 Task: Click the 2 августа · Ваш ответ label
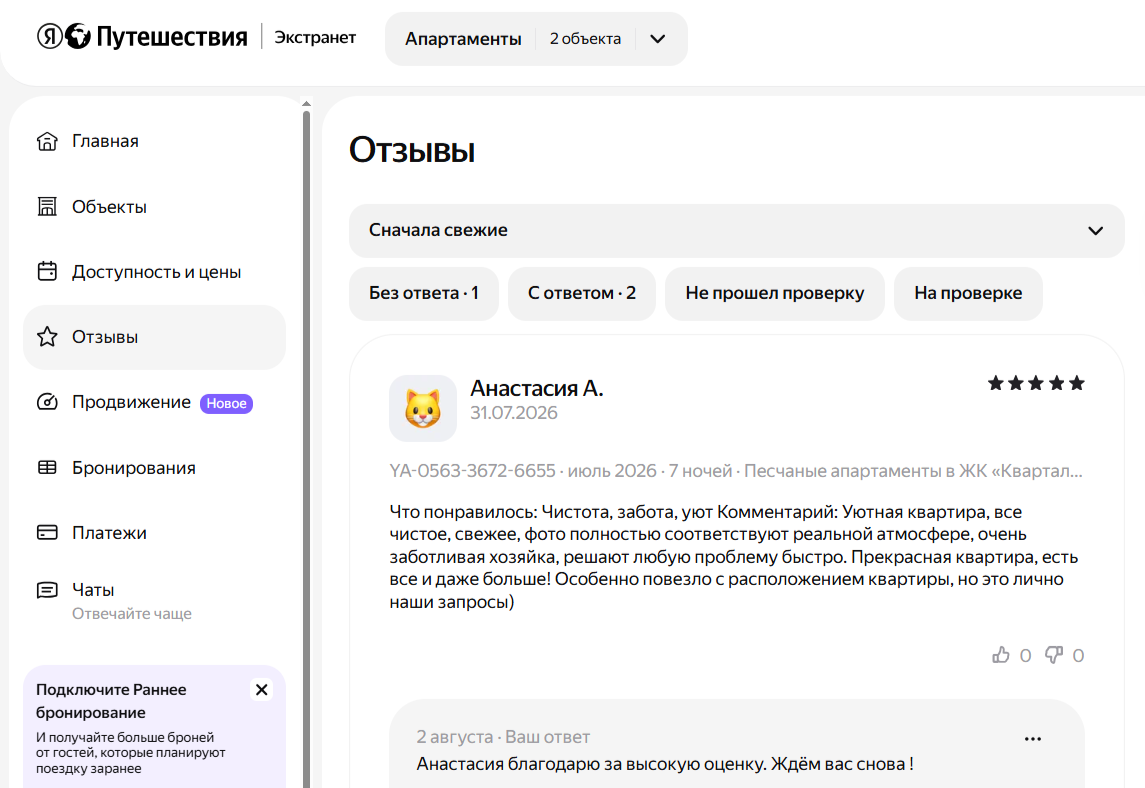coord(503,737)
